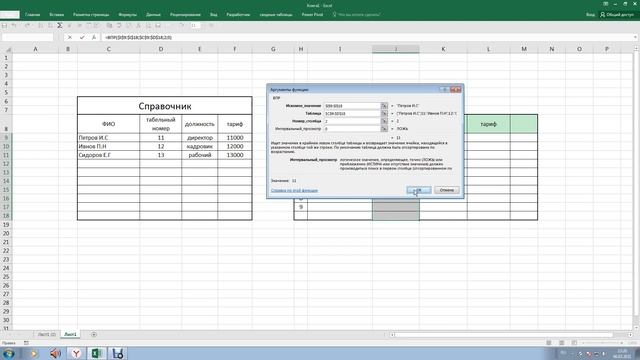The width and height of the screenshot is (640, 360).
Task: Select the cell containing Иванов П.Н
Action: coord(109,146)
